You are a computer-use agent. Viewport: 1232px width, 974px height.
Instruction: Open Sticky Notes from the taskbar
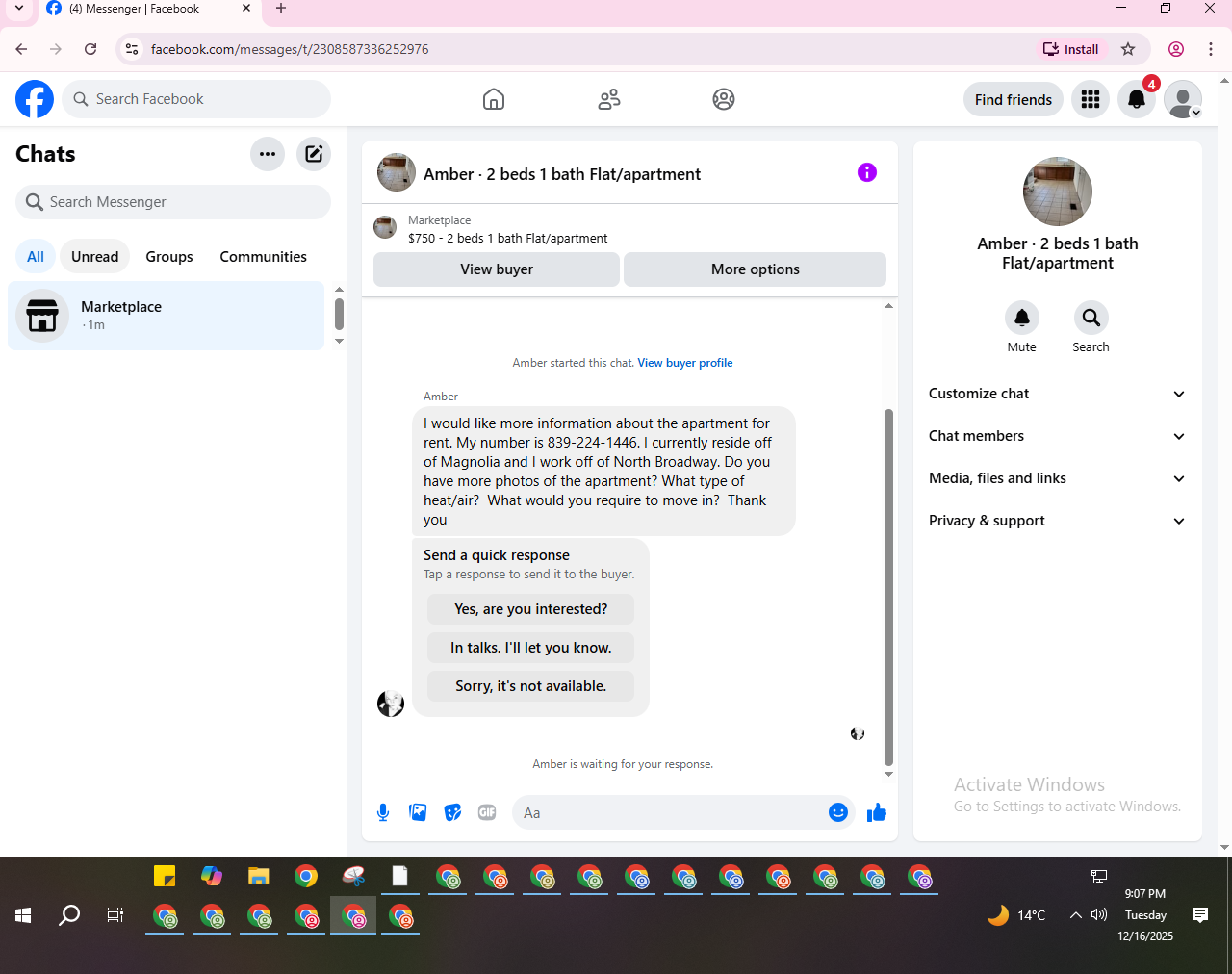(x=165, y=876)
